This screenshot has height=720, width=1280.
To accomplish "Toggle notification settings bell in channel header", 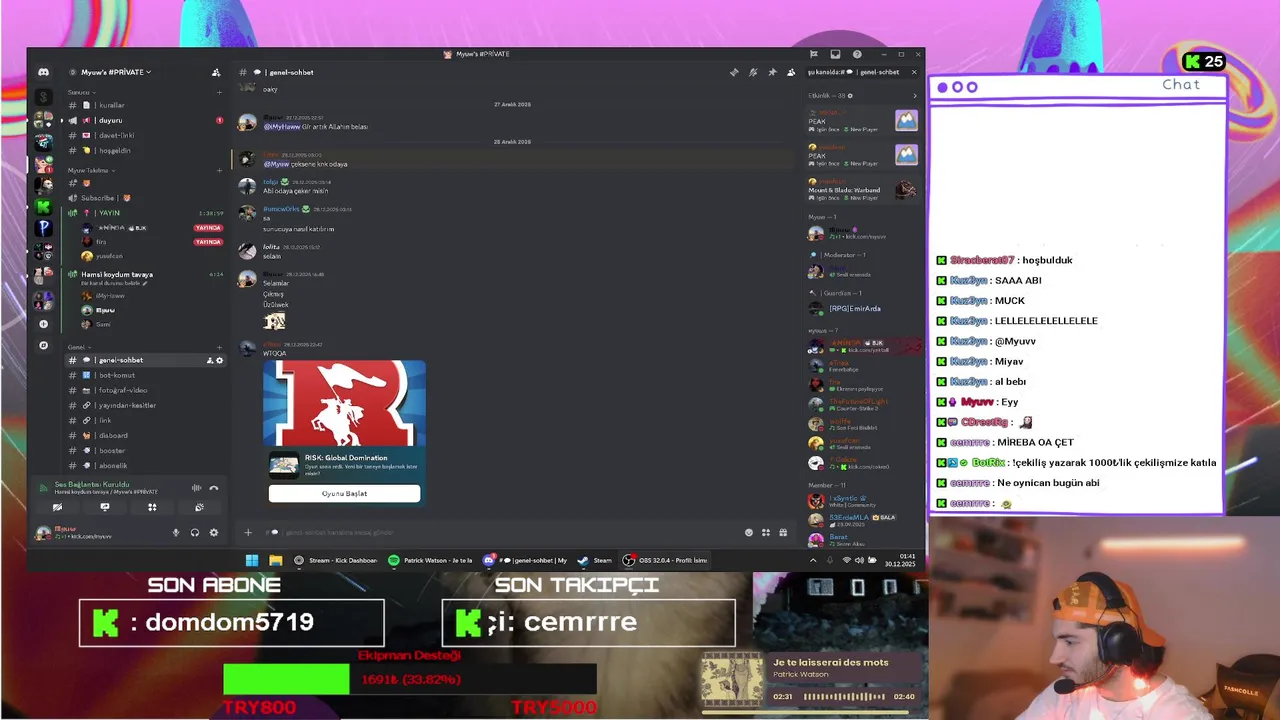I will (x=753, y=72).
